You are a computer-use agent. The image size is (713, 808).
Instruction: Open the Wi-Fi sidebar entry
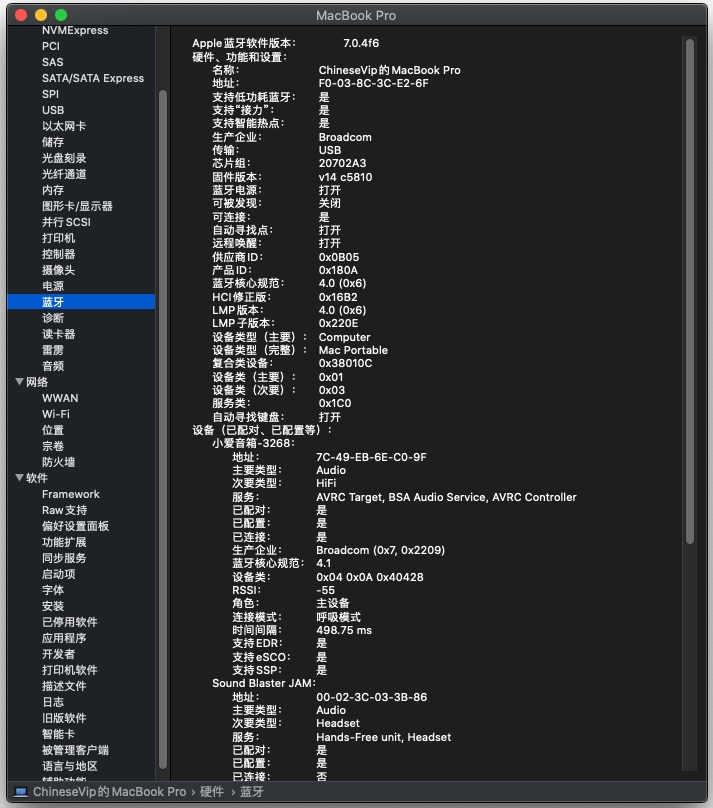coord(56,414)
